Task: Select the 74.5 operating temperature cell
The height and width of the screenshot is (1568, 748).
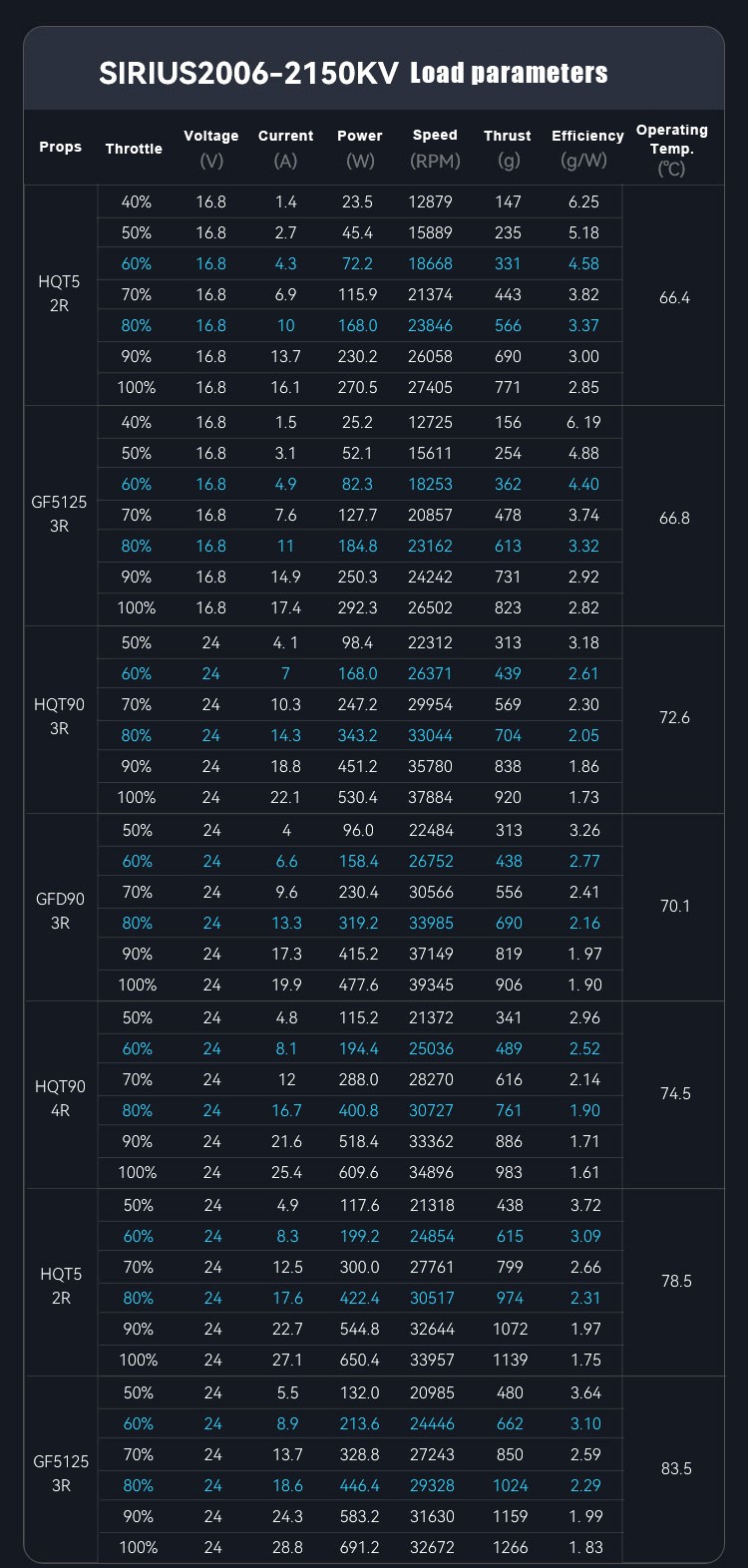Action: point(675,1093)
